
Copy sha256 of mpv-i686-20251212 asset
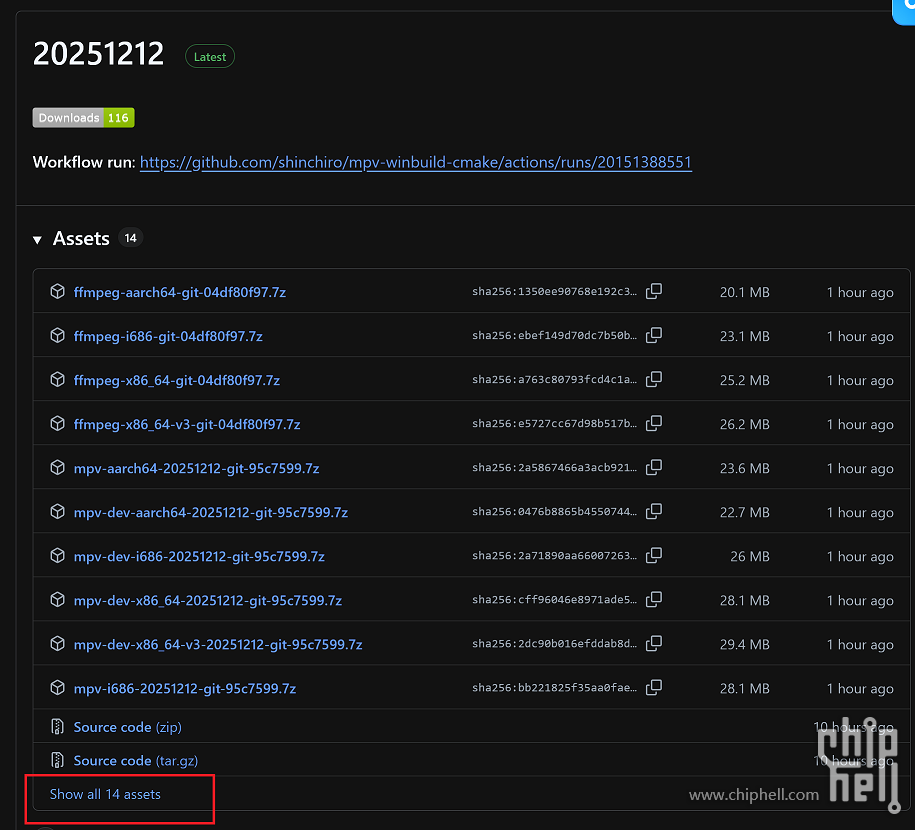[654, 688]
